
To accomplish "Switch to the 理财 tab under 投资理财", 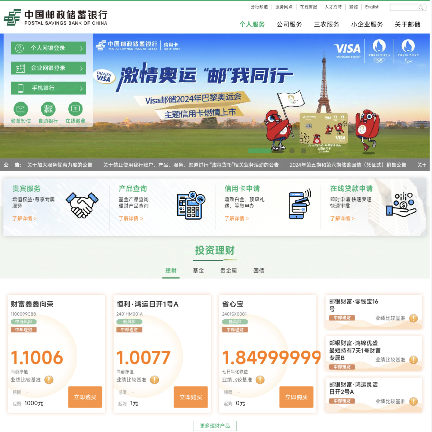I will pos(171,270).
